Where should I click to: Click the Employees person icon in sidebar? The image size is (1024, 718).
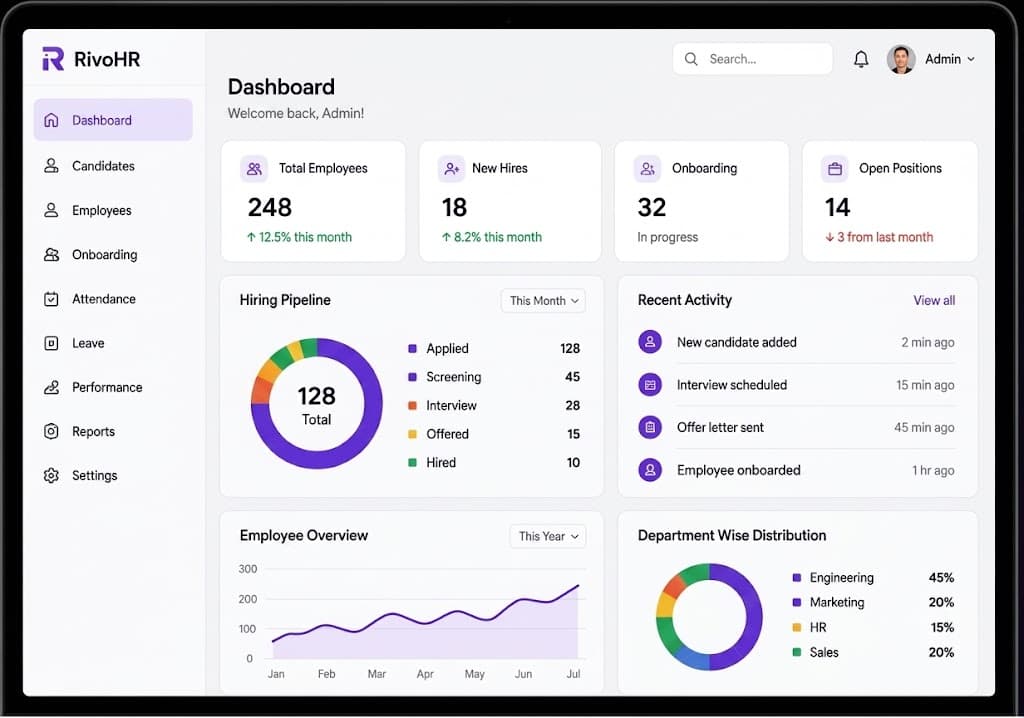coord(51,210)
